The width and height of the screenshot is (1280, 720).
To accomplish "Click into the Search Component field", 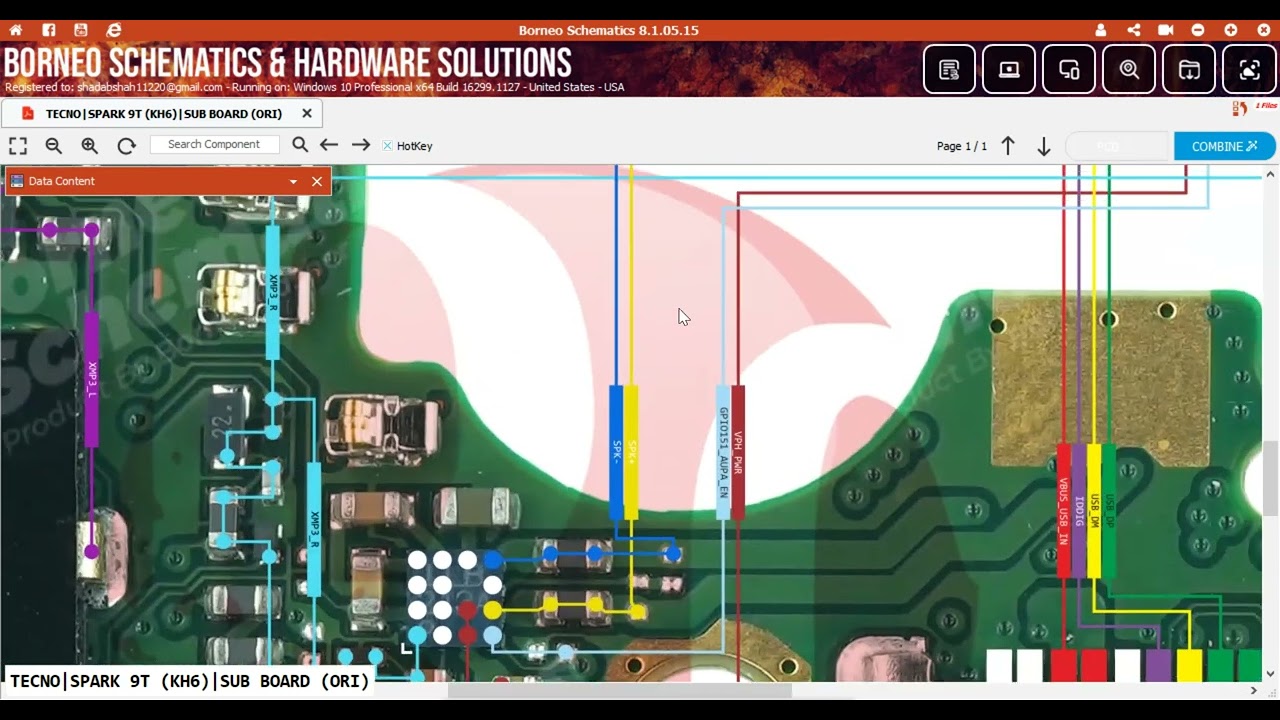I will pyautogui.click(x=214, y=145).
